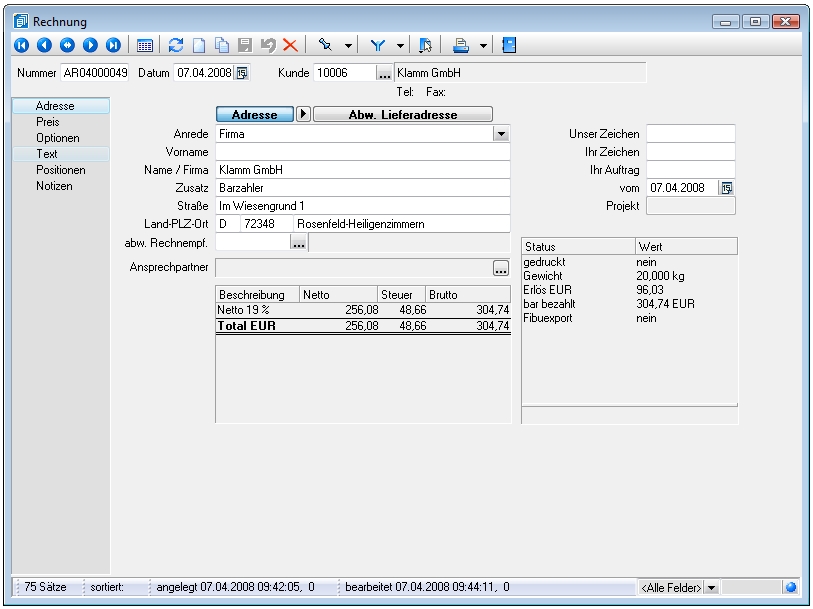Click into the Unser Zeichen field

pos(690,134)
